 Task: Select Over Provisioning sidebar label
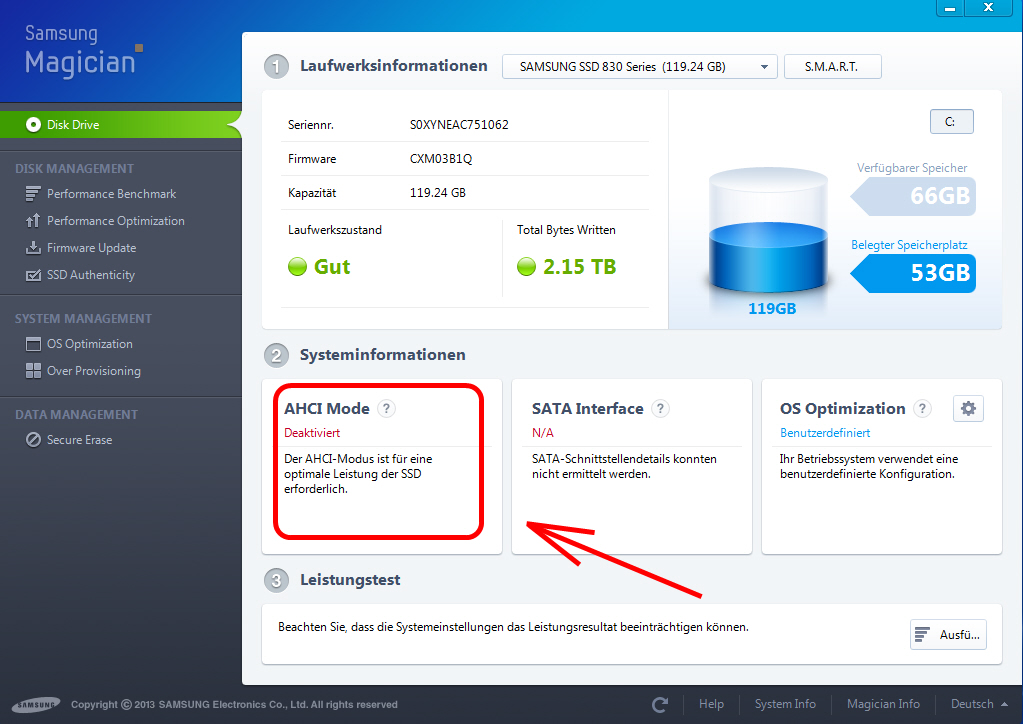(93, 370)
